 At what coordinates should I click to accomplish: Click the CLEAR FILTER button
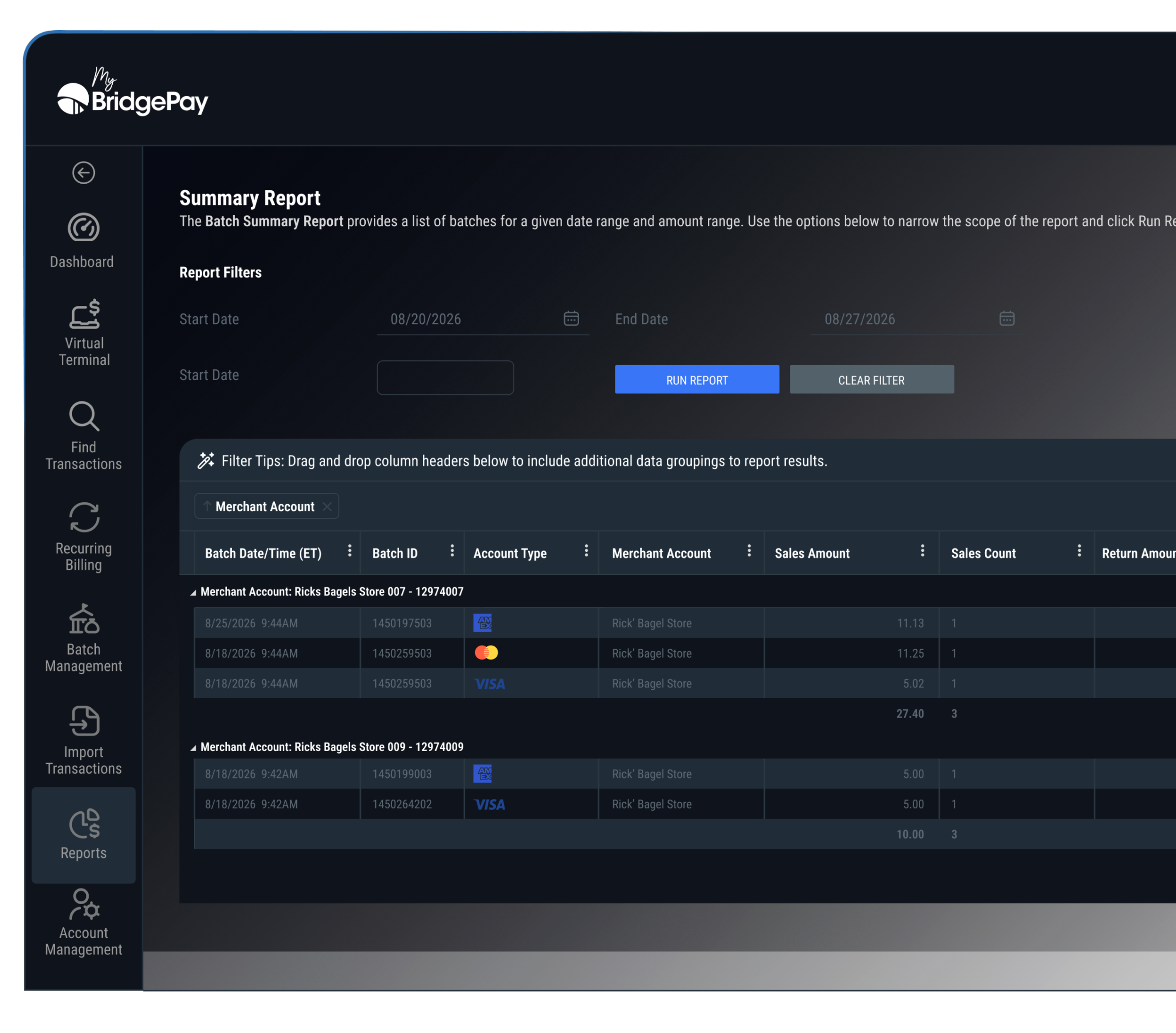coord(872,380)
